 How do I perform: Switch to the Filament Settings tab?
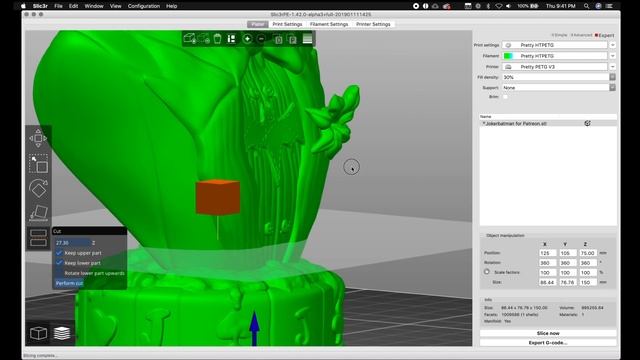tap(329, 24)
